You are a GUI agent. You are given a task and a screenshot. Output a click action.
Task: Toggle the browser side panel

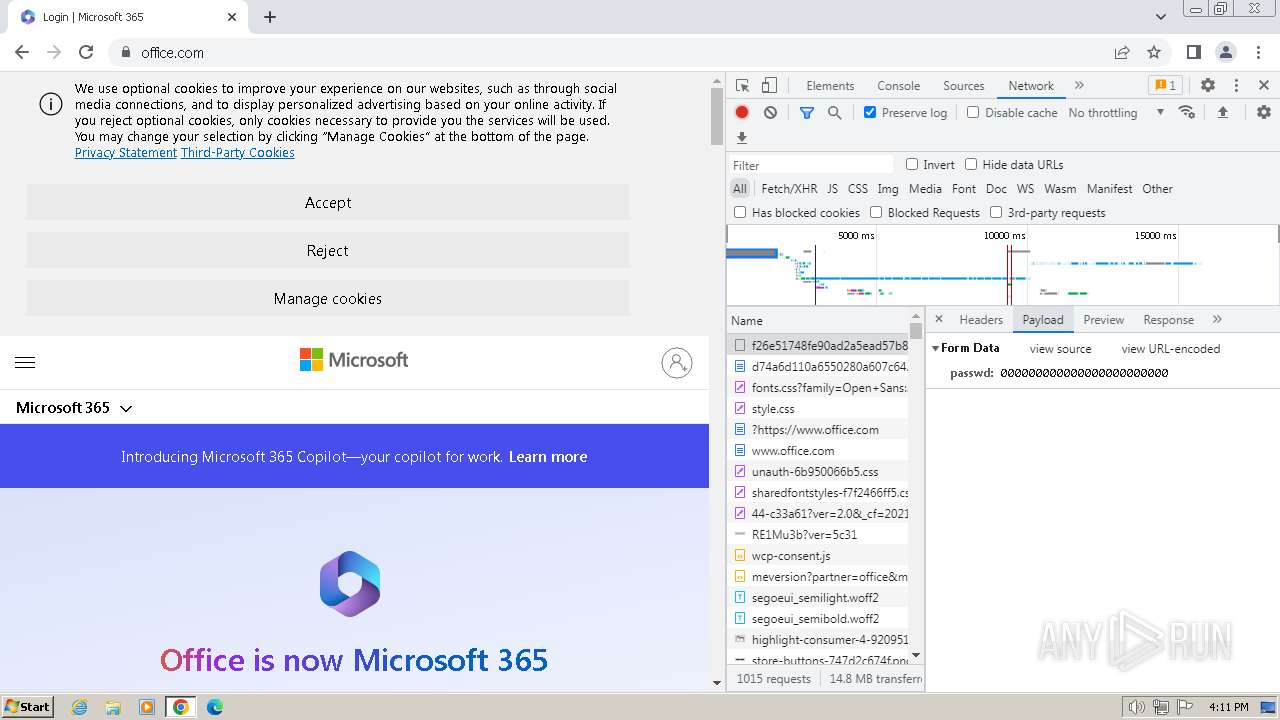(x=1193, y=52)
